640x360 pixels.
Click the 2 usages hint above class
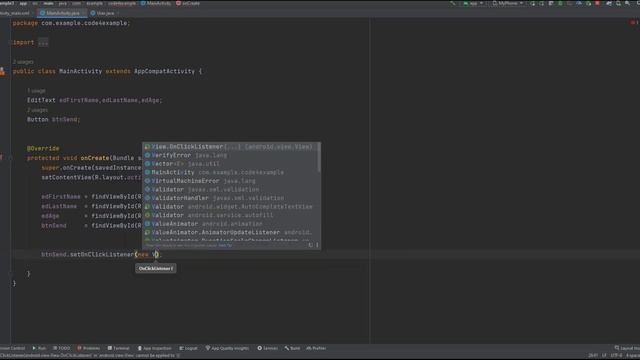pyautogui.click(x=23, y=62)
